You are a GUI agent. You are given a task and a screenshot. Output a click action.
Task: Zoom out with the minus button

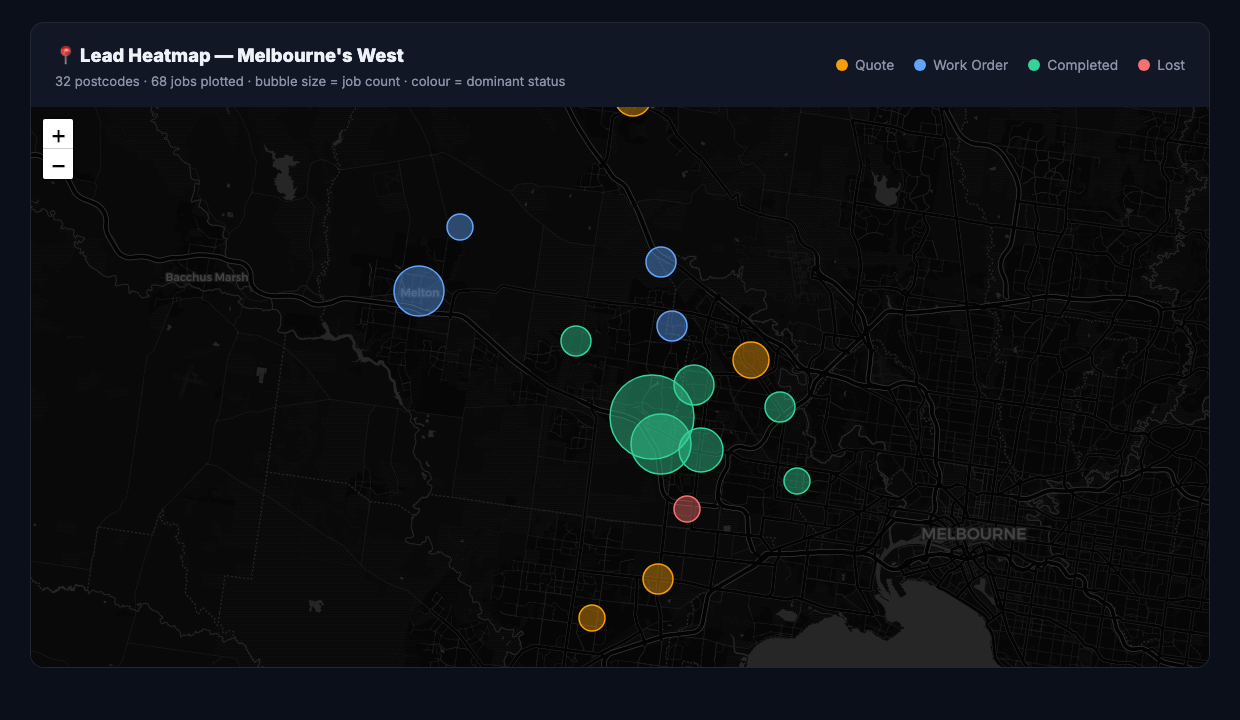point(58,165)
